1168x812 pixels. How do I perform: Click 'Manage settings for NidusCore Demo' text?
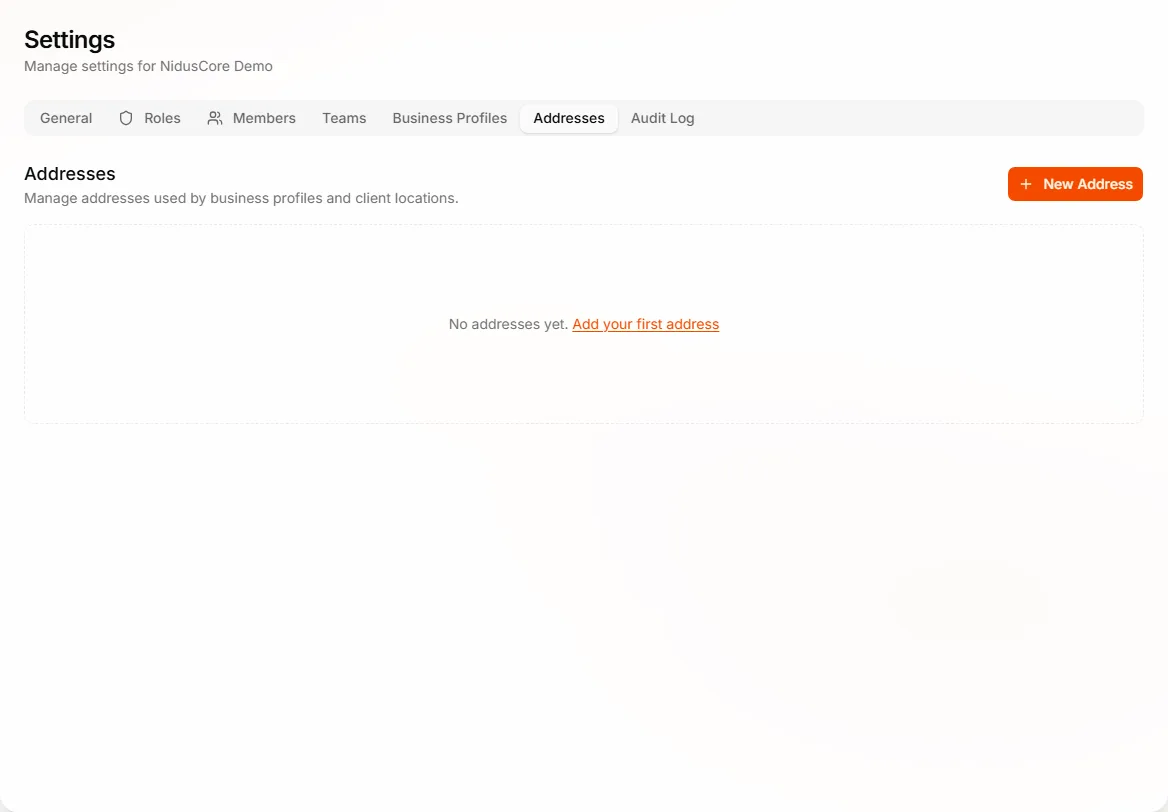pyautogui.click(x=148, y=66)
